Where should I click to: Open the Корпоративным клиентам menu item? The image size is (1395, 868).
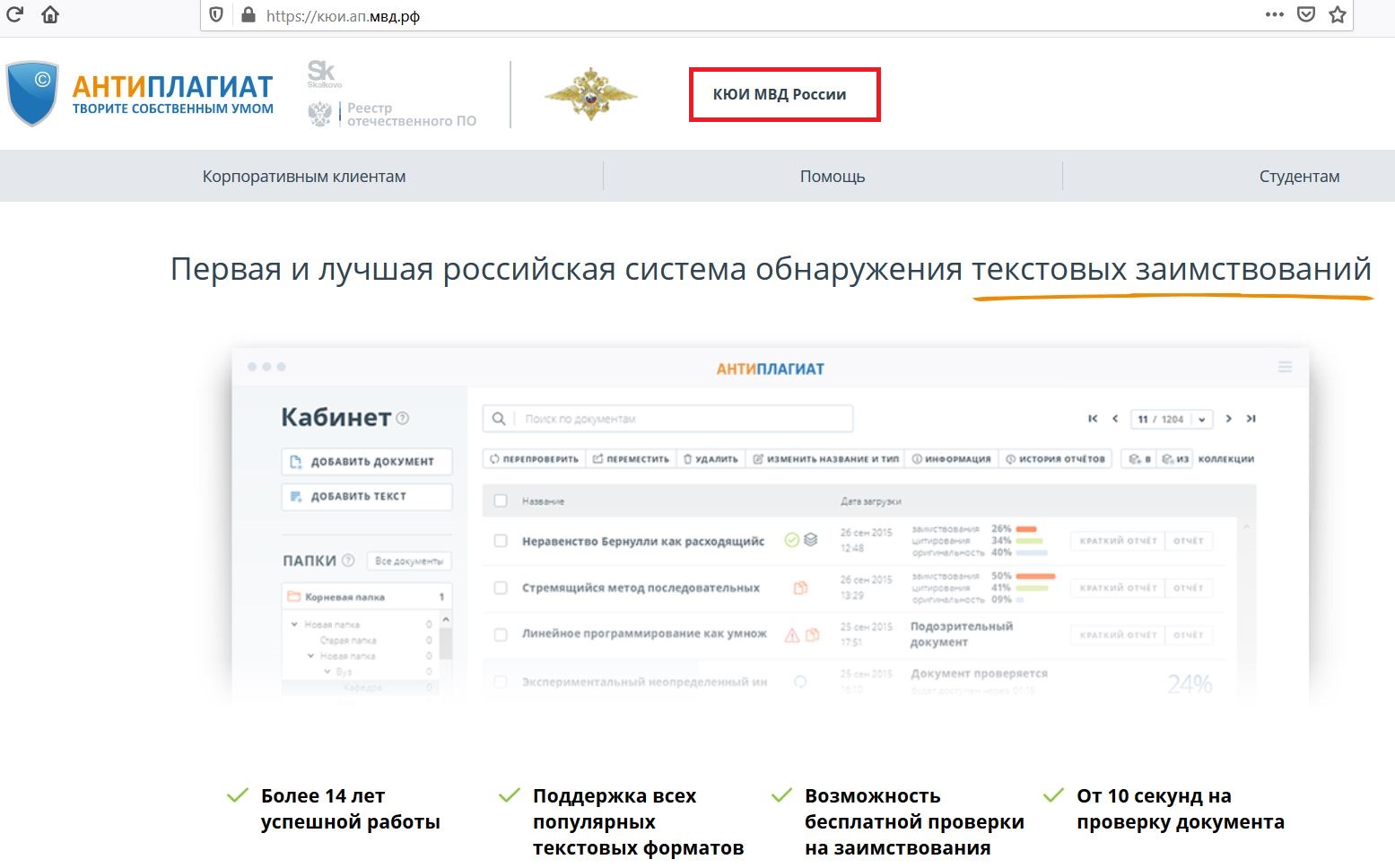coord(304,177)
